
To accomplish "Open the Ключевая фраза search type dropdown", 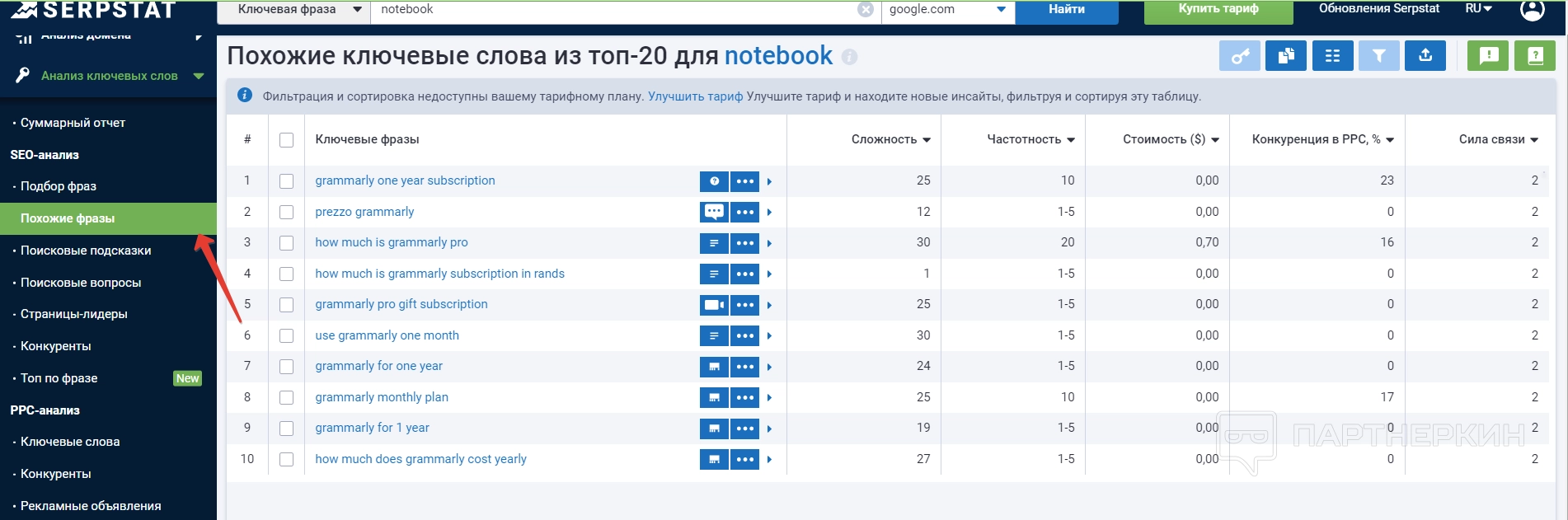I will tap(298, 10).
